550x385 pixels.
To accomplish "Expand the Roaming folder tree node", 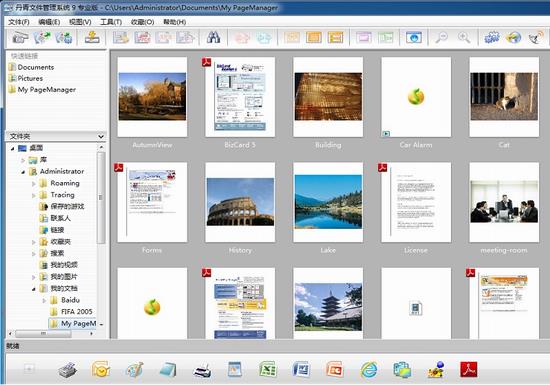I will pos(34,183).
